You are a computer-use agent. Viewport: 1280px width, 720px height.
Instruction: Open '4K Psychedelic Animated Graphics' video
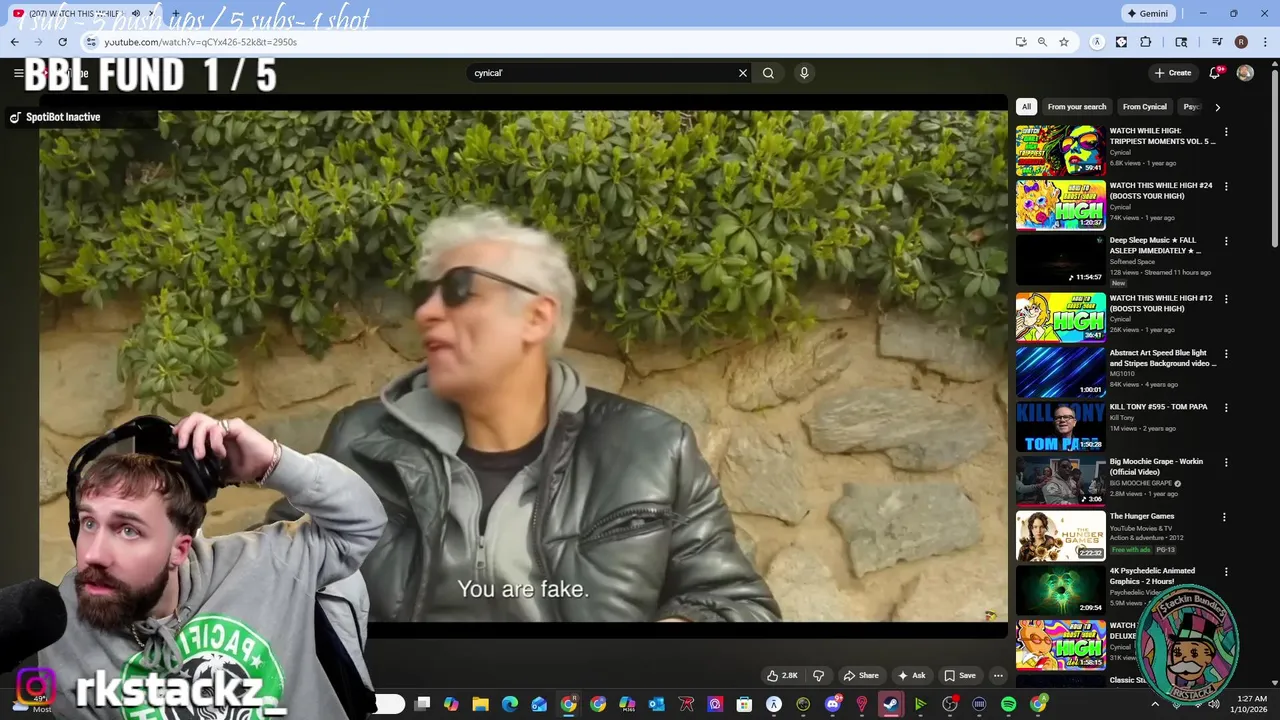pos(1152,576)
